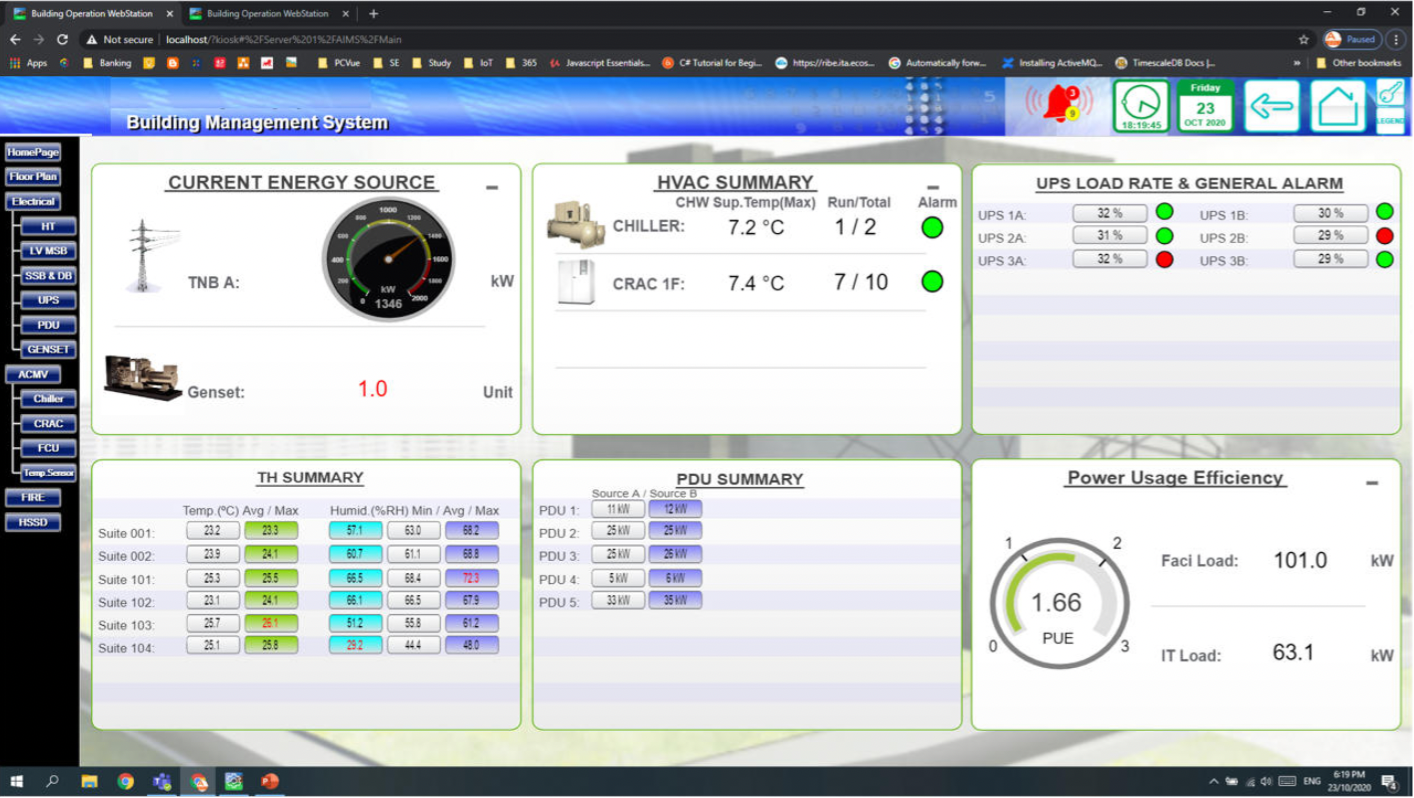This screenshot has height=798, width=1414.
Task: Open the key legend icon
Action: pos(1390,106)
